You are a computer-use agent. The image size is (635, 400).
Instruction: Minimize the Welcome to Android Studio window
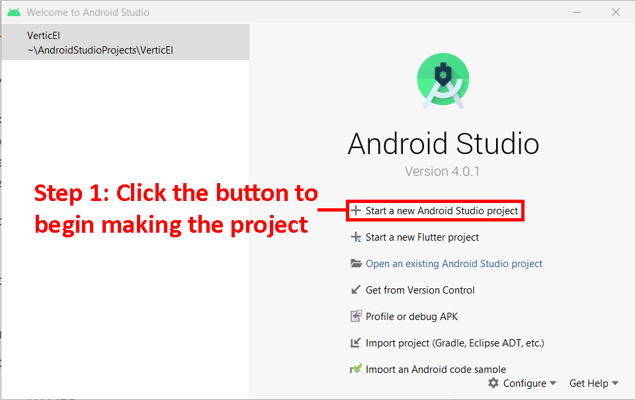pos(577,12)
